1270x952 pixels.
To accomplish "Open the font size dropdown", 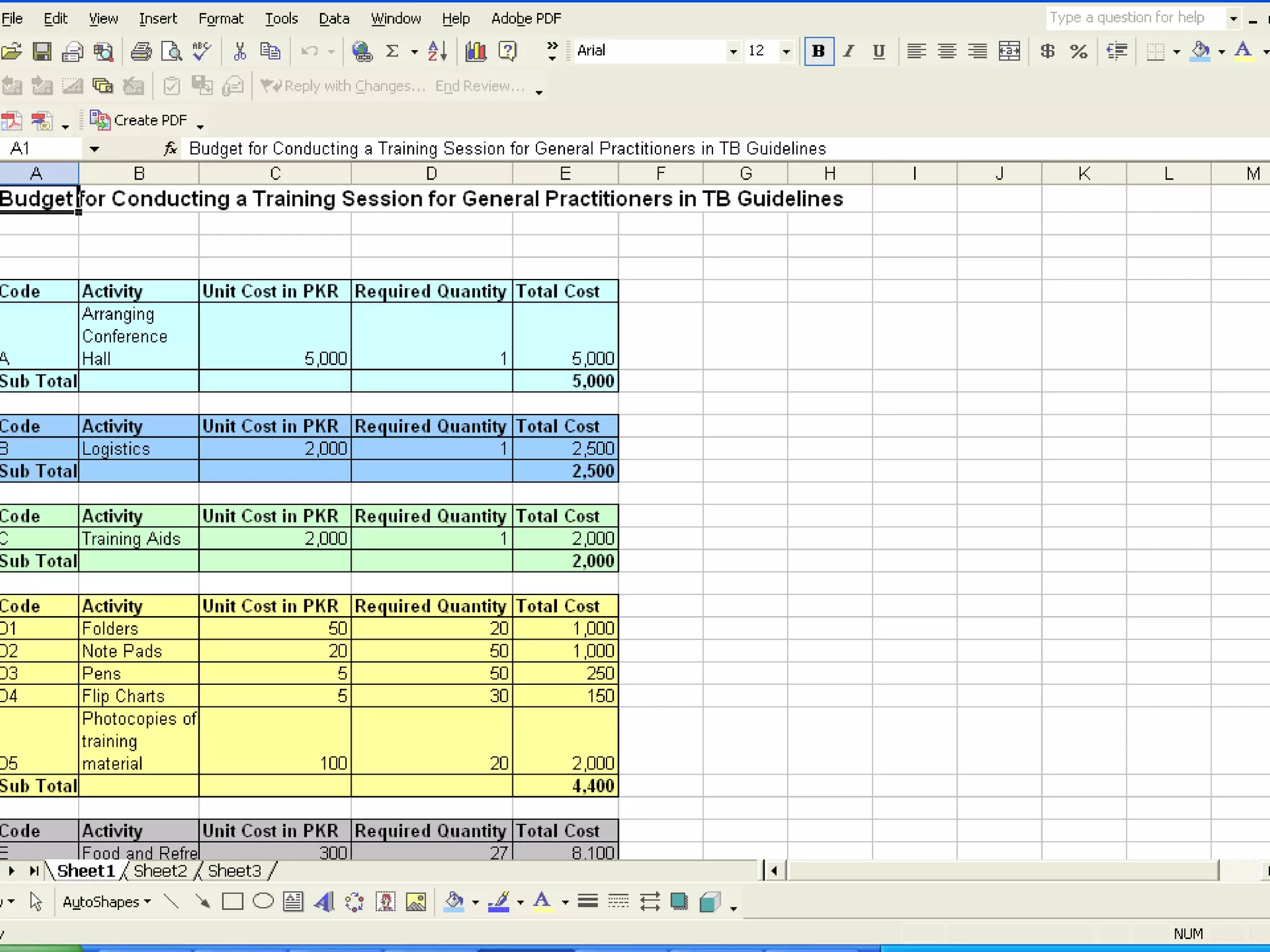I will click(x=786, y=51).
